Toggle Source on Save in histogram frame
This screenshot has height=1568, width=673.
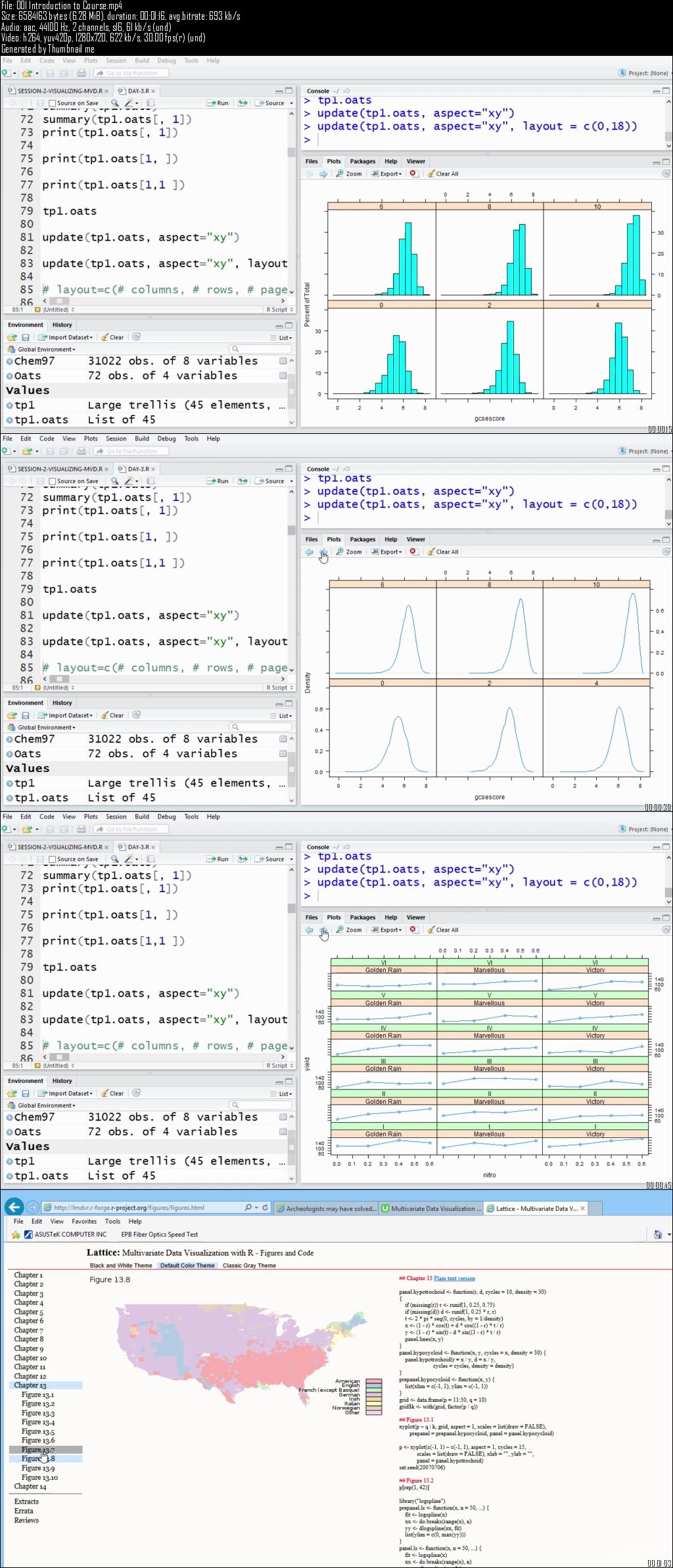53,103
